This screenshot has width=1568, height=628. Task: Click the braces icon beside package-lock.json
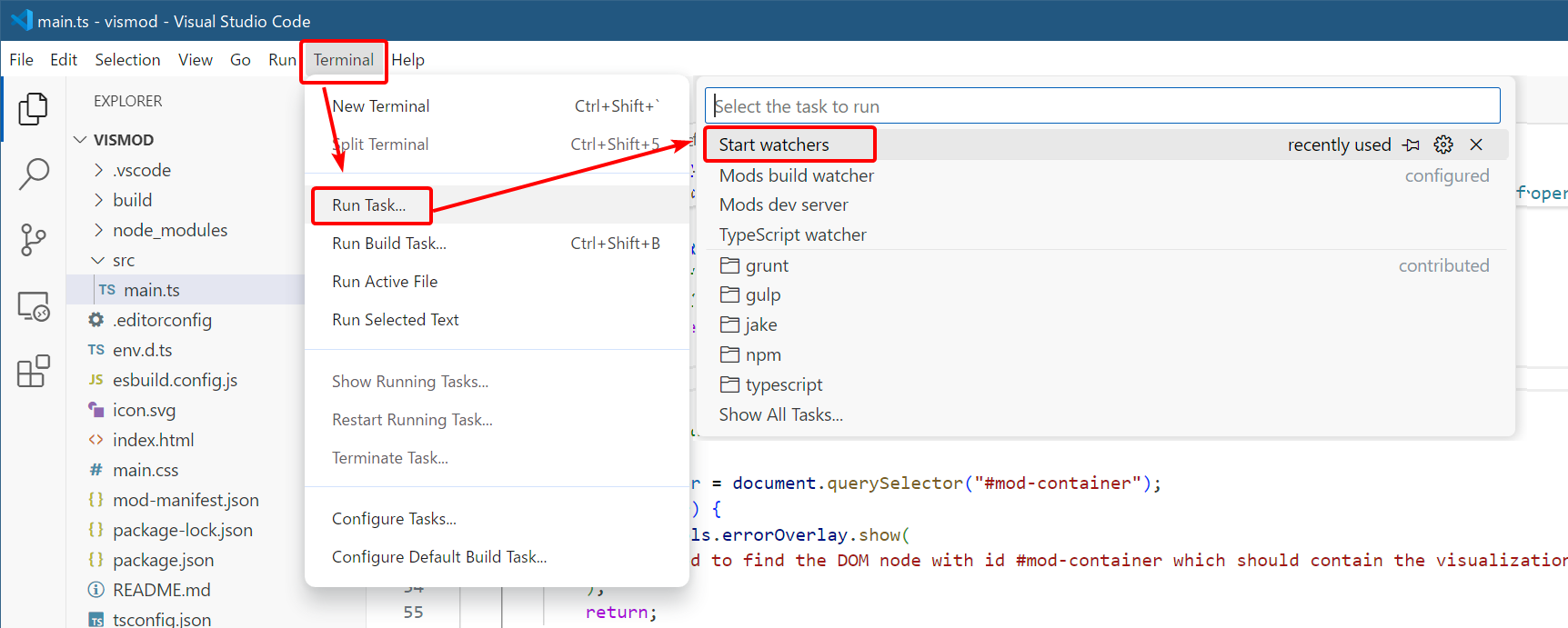click(95, 530)
